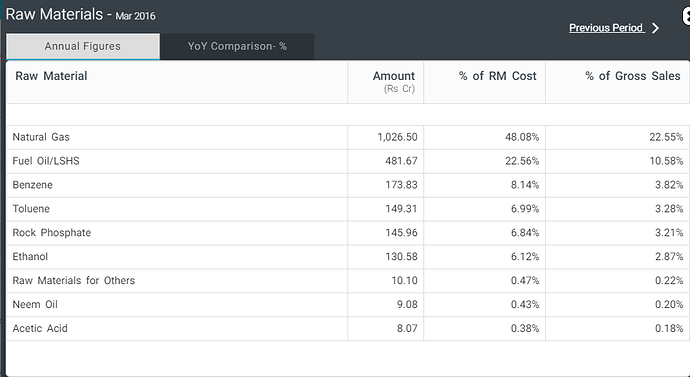690x377 pixels.
Task: Select Raw Materials for Others row
Action: click(x=348, y=281)
